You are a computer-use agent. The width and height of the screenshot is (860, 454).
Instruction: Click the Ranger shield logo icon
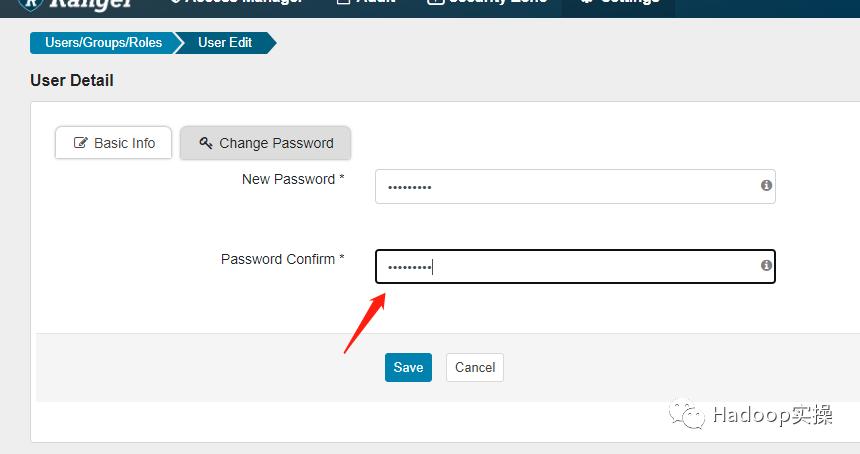pyautogui.click(x=29, y=3)
